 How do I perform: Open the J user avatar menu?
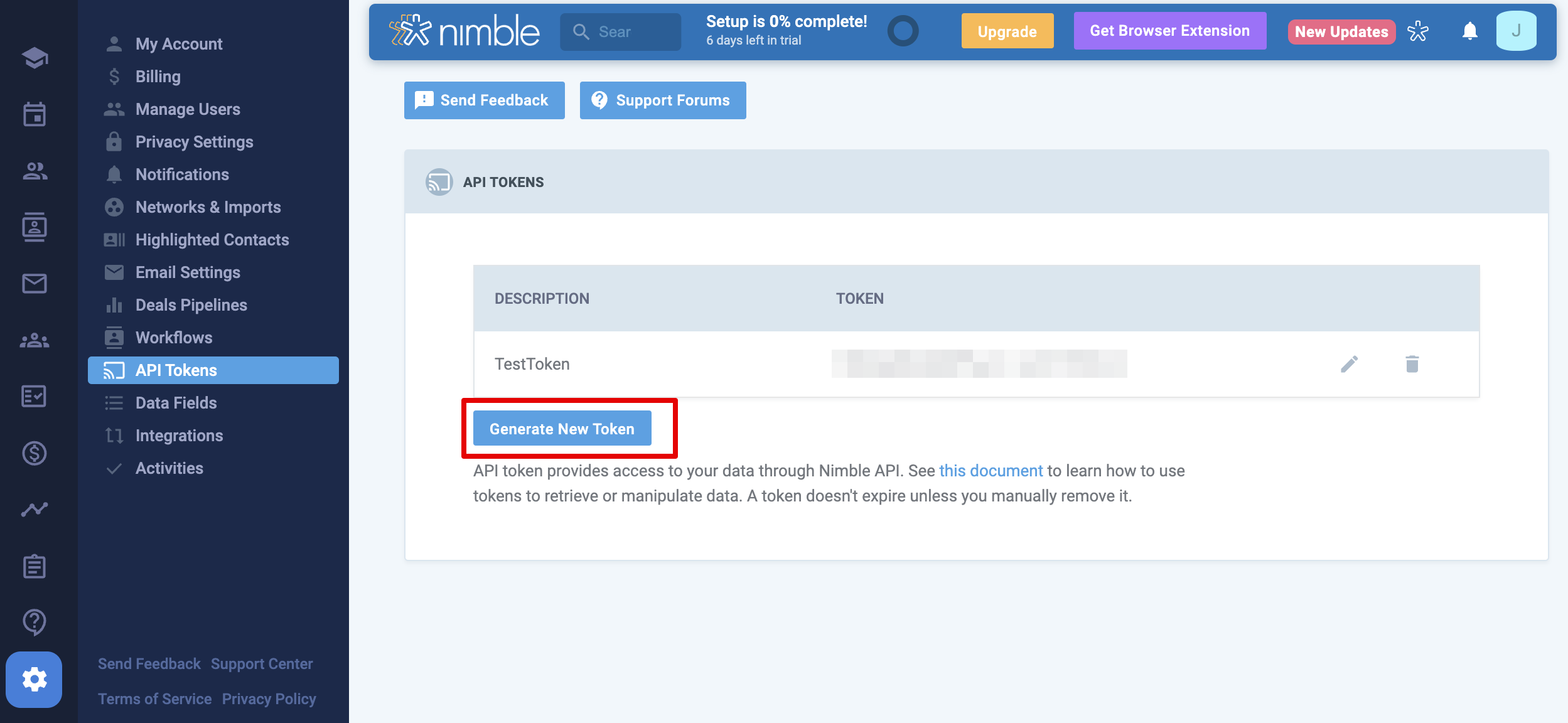click(x=1516, y=31)
